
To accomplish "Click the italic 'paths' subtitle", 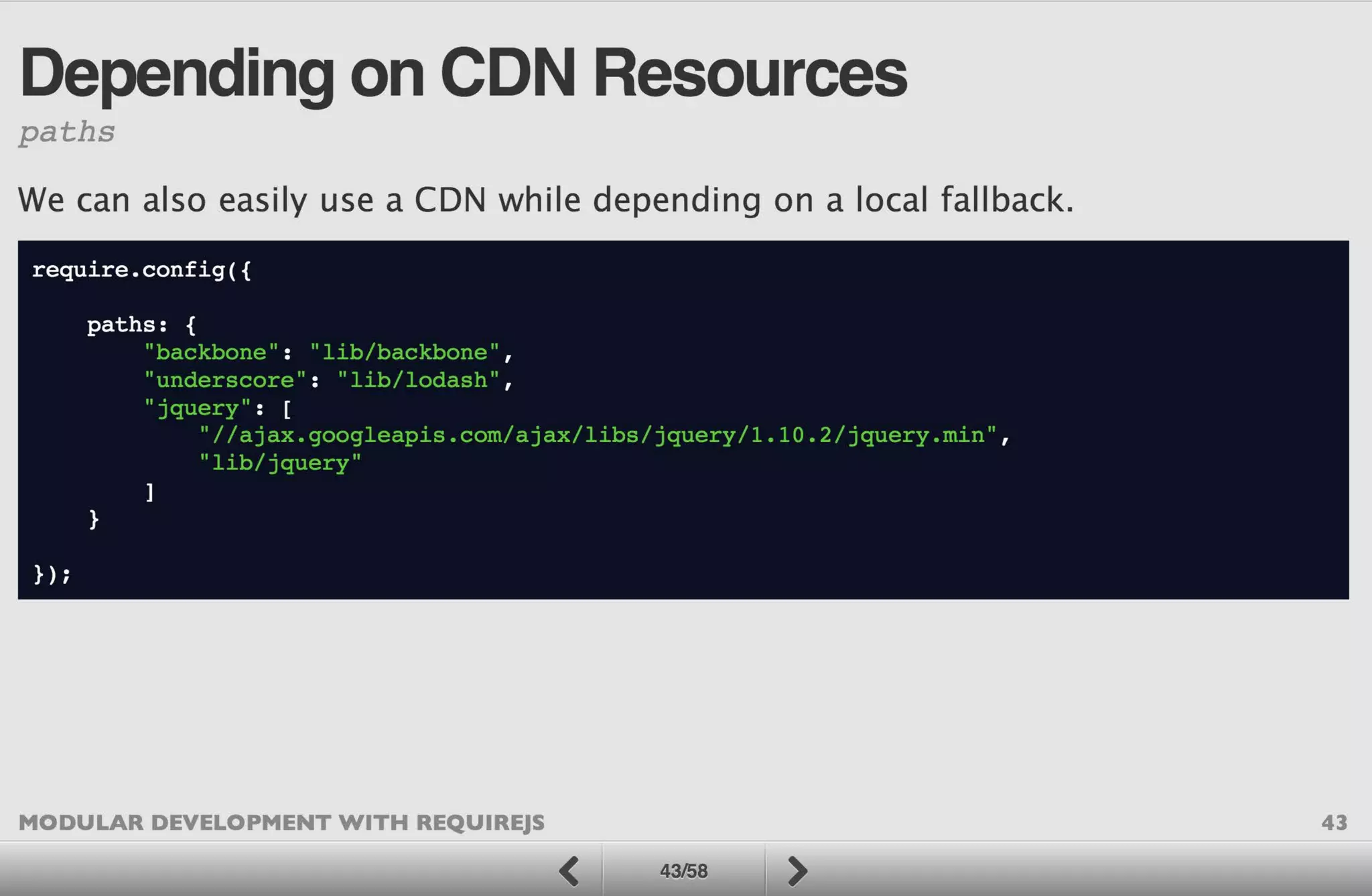I will 66,132.
